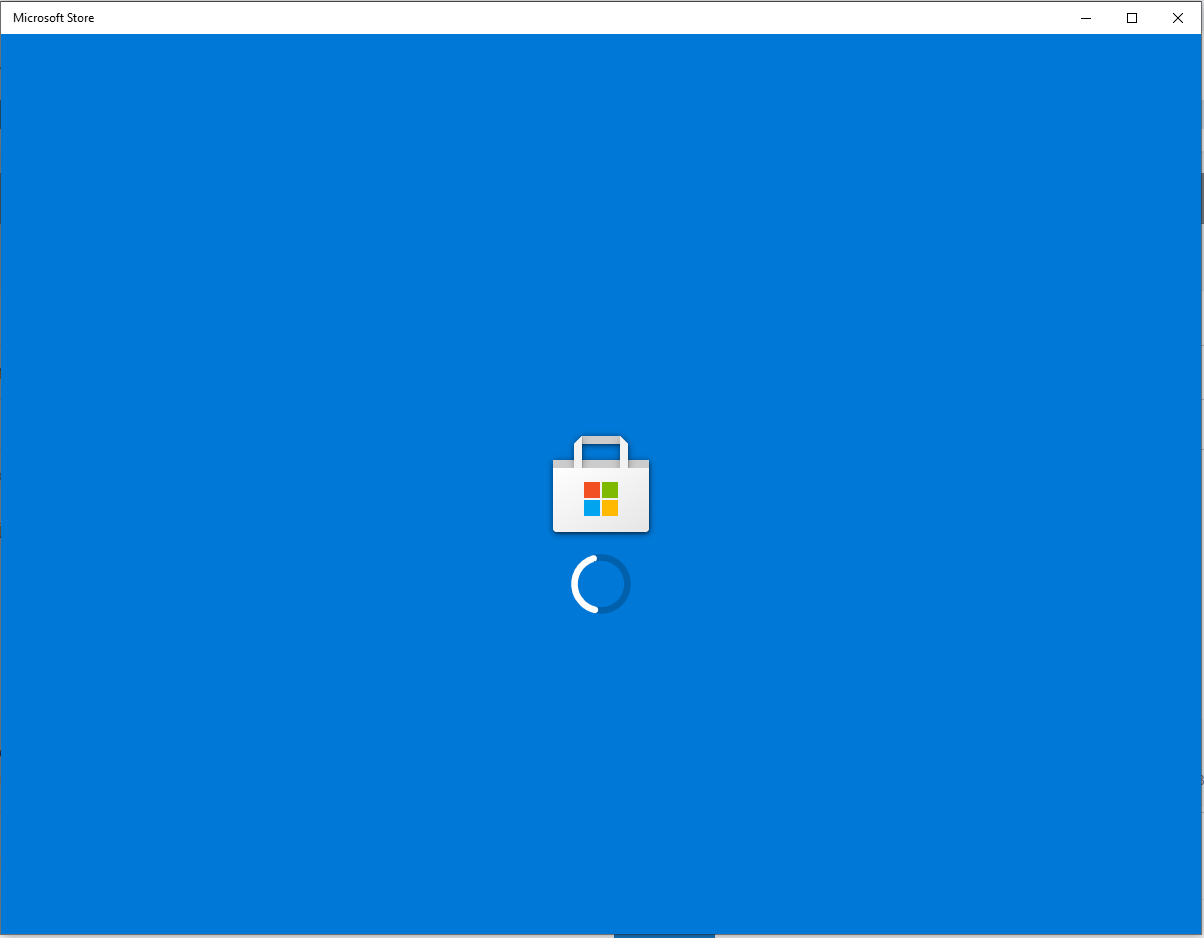Click the green square on the store logo
This screenshot has width=1204, height=938.
pyautogui.click(x=610, y=490)
